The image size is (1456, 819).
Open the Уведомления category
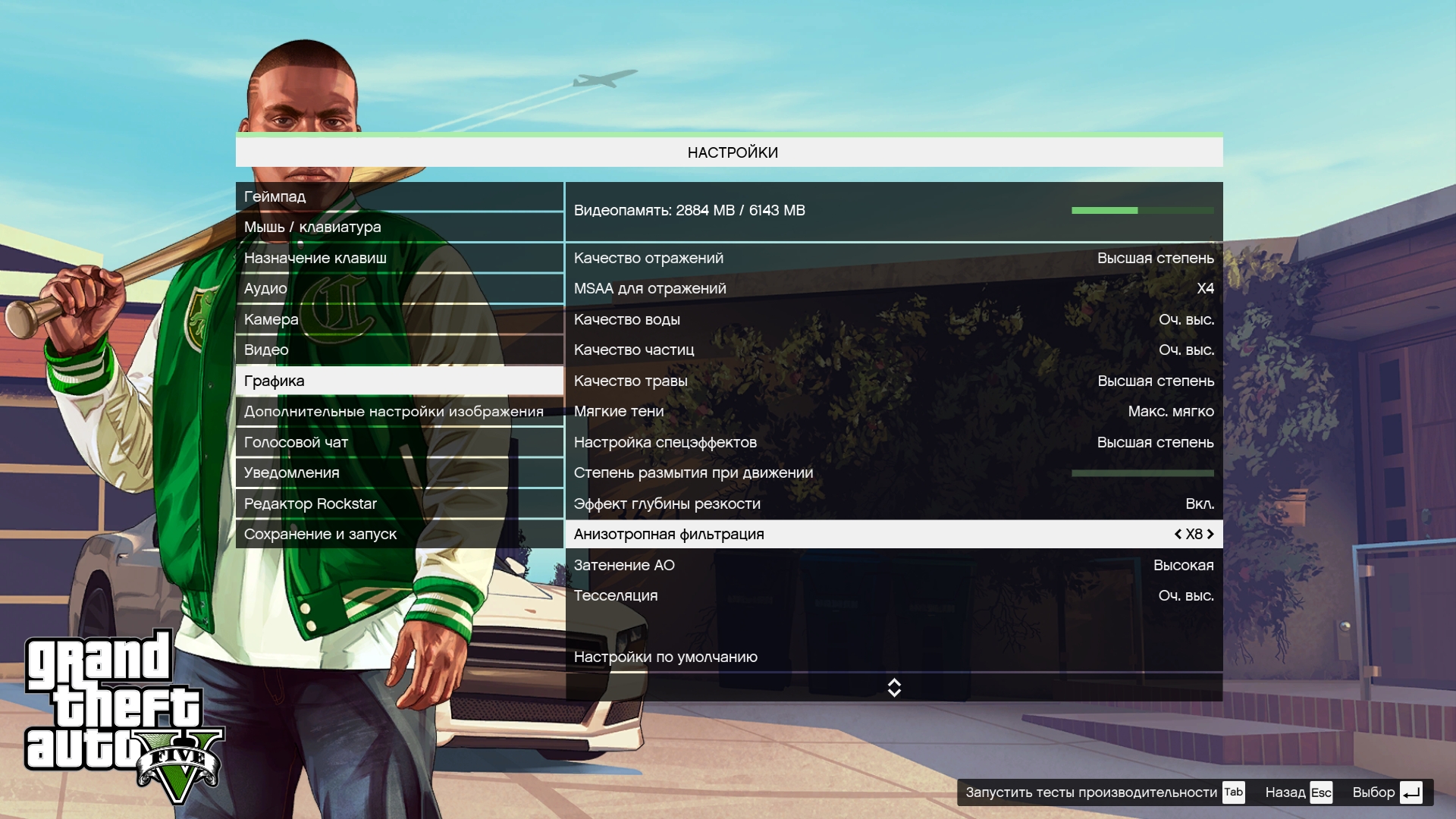point(400,472)
